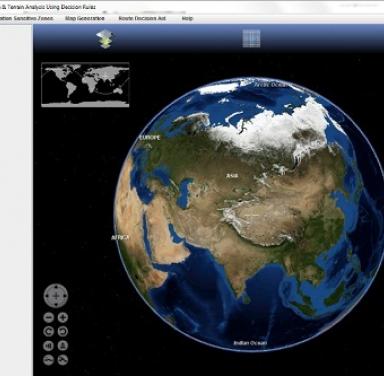Zoom in with the plus button
The image size is (384, 376).
(63, 317)
